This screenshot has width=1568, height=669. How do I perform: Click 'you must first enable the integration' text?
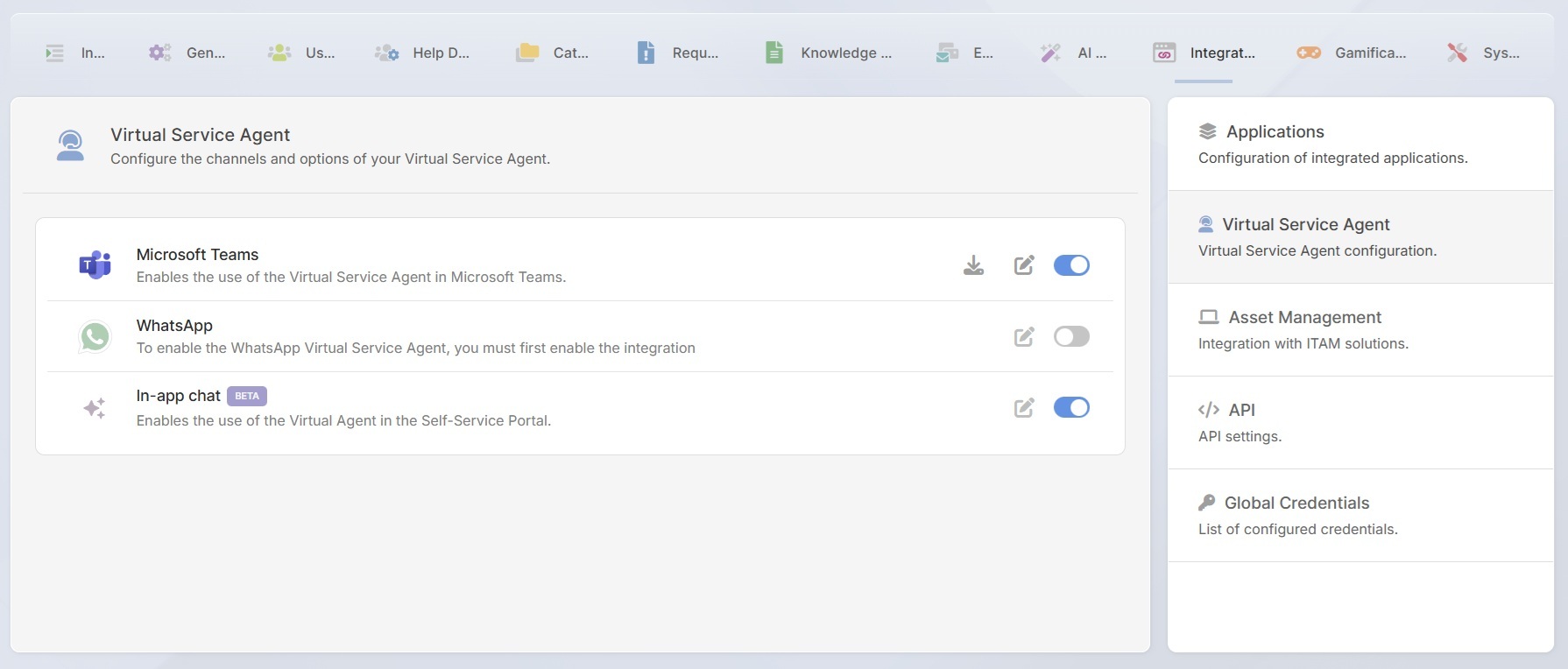click(575, 348)
